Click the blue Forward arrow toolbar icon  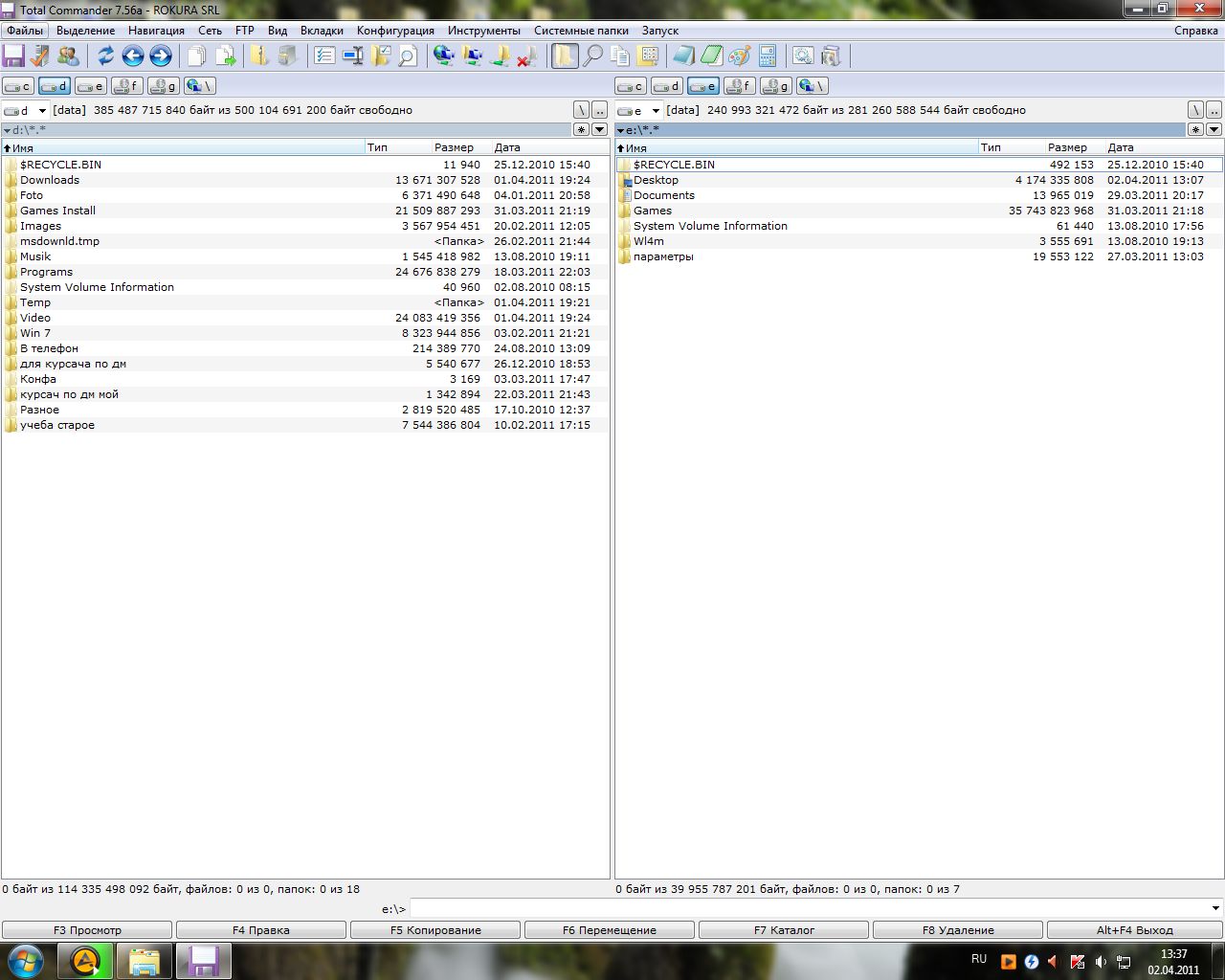coord(161,56)
